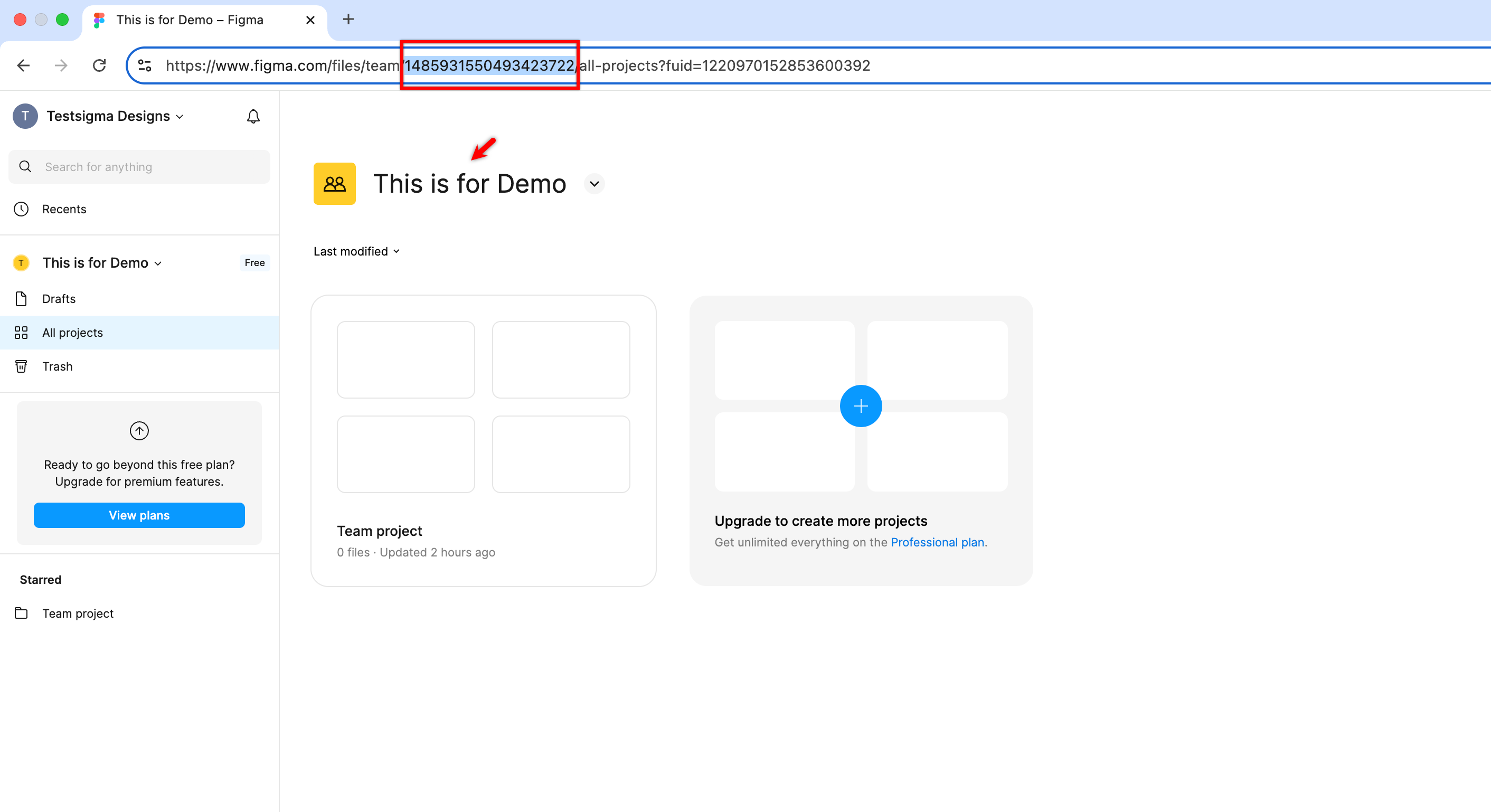Image resolution: width=1491 pixels, height=812 pixels.
Task: Click the blue plus button to create a project
Action: pyautogui.click(x=861, y=405)
